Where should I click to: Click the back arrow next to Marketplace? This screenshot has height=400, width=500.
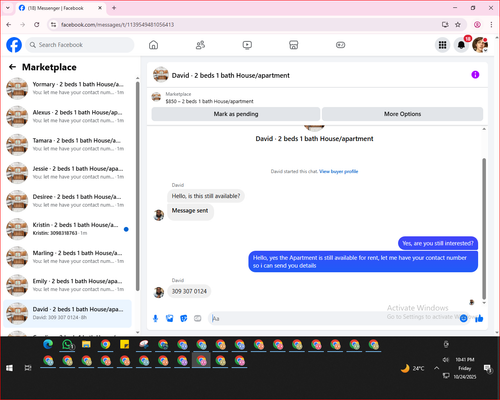pyautogui.click(x=12, y=67)
